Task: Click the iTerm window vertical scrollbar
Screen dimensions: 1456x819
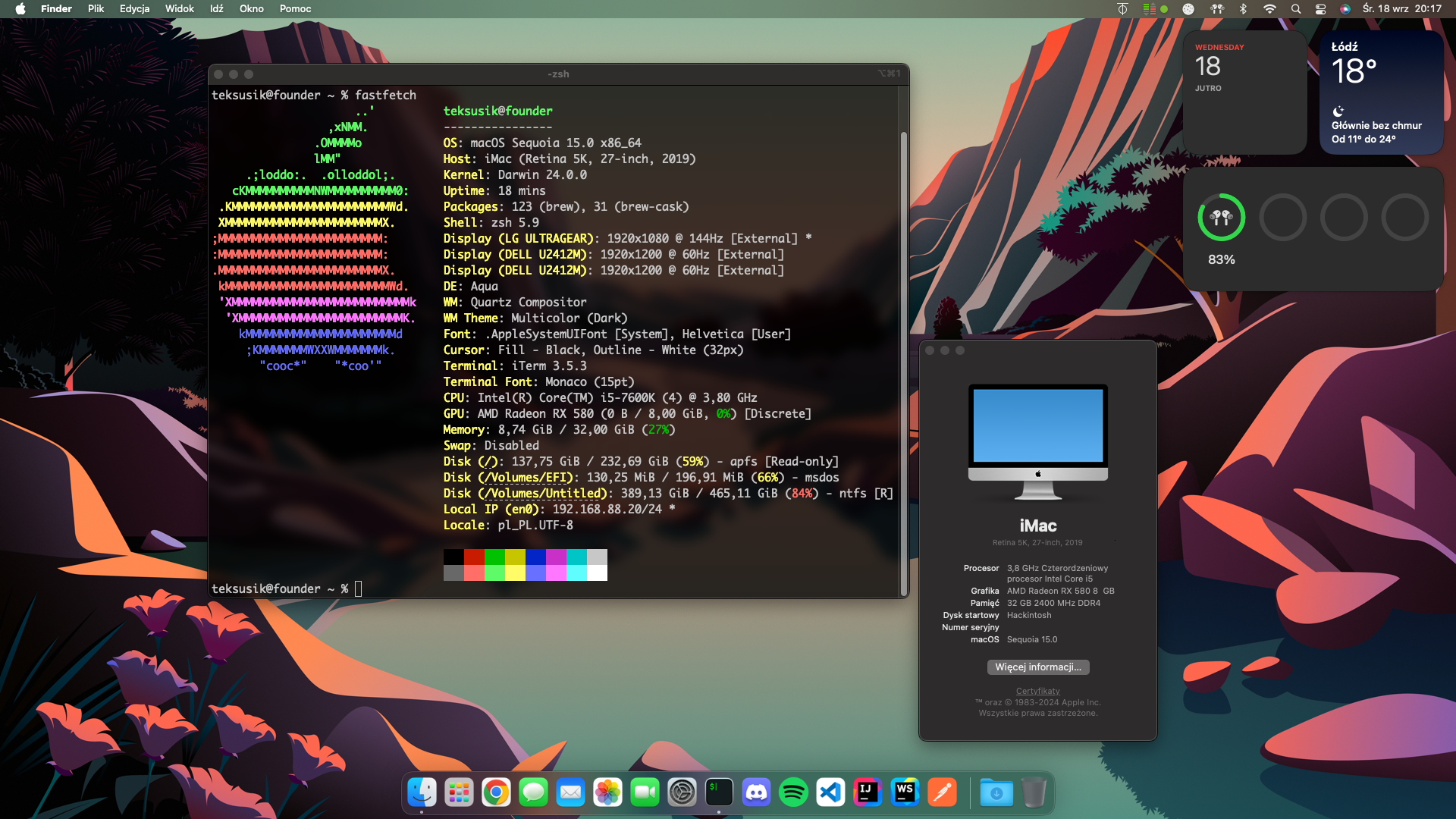Action: click(x=903, y=362)
